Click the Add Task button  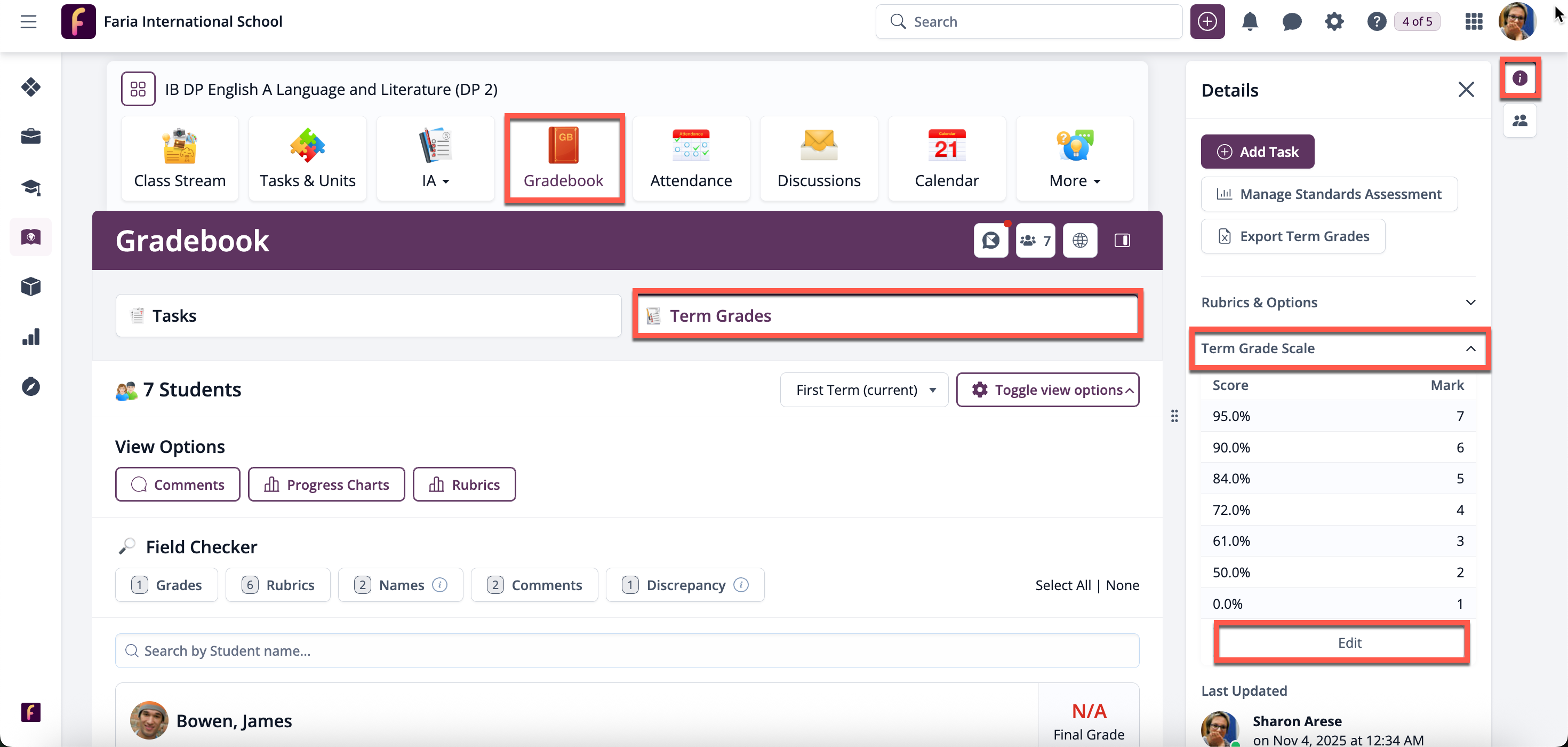pos(1257,152)
